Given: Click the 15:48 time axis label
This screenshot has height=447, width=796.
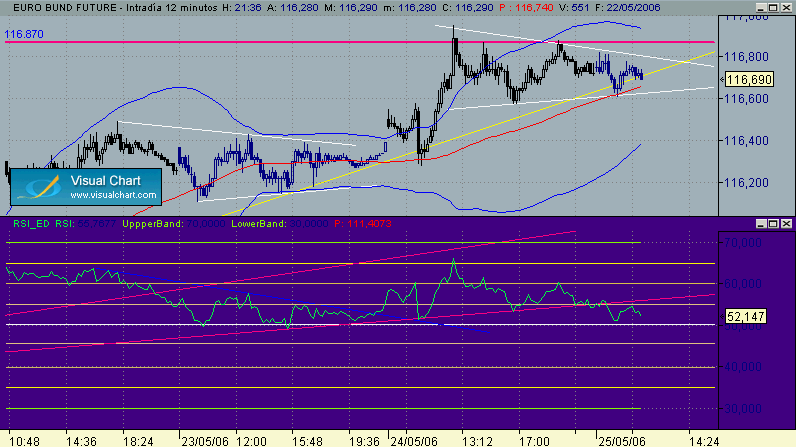Looking at the screenshot, I should point(308,441).
